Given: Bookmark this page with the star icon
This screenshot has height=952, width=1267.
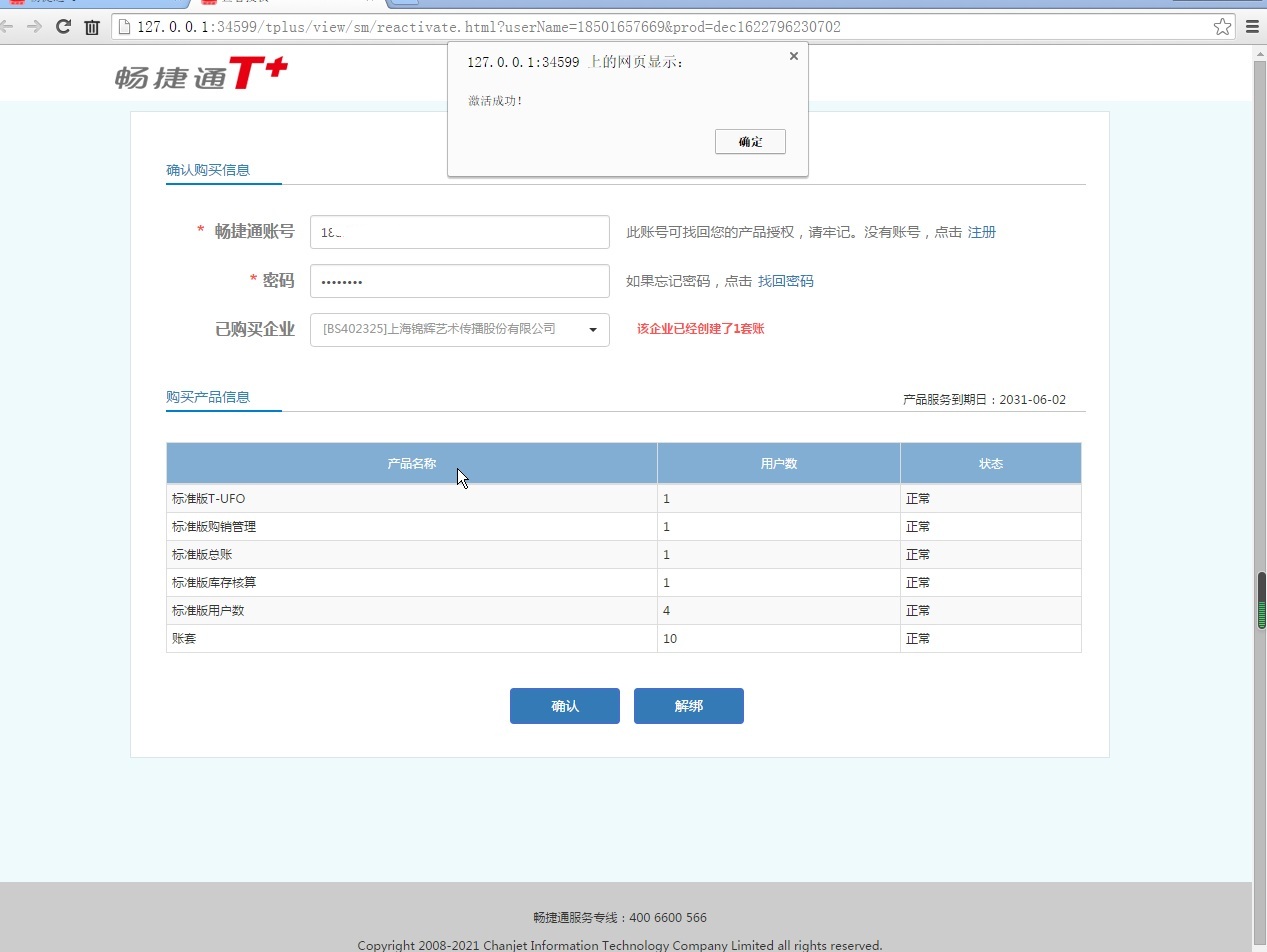Looking at the screenshot, I should coord(1222,27).
